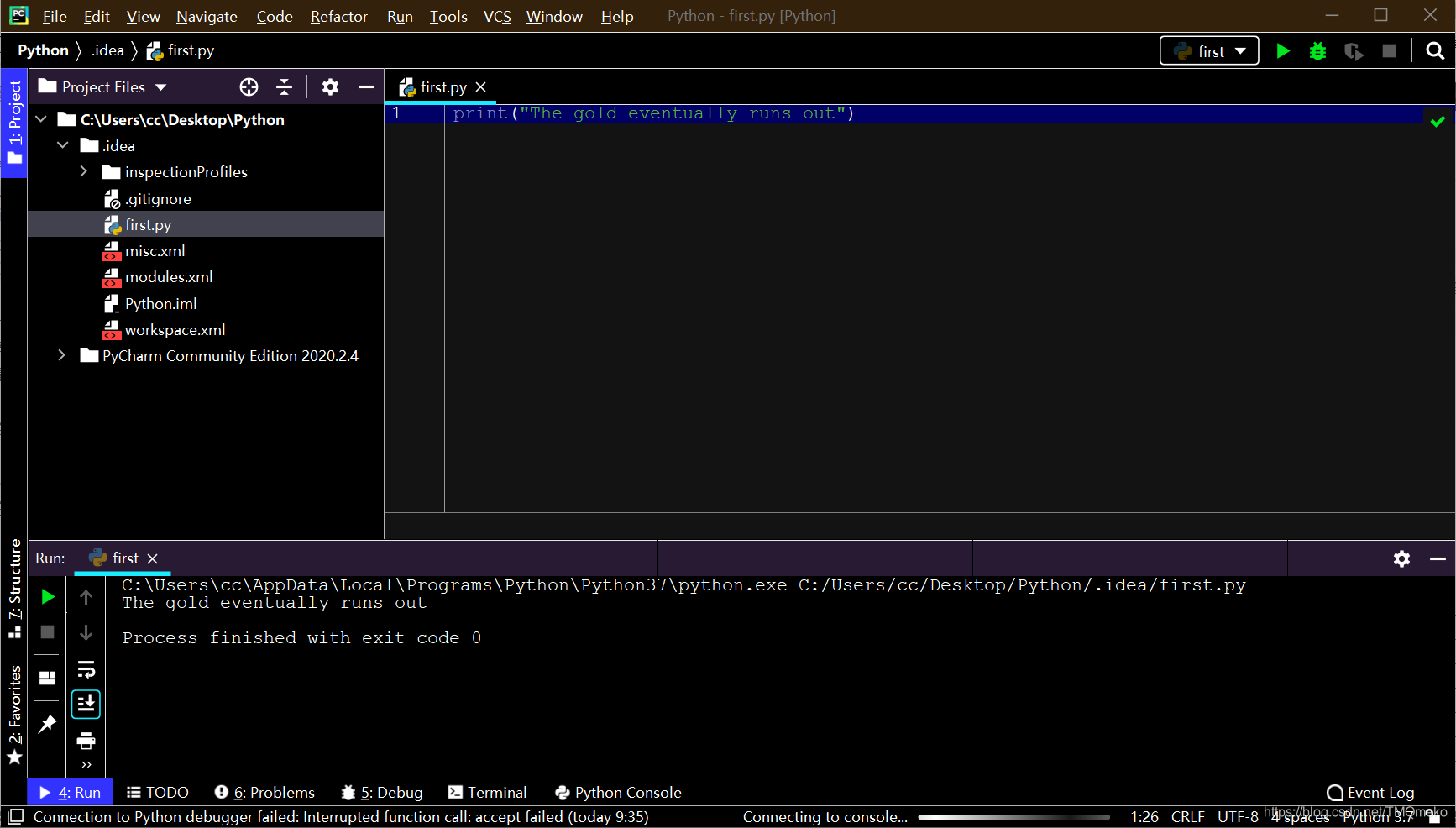Viewport: 1456px width, 828px height.
Task: Run with coverage from the top toolbar
Action: pyautogui.click(x=1354, y=51)
